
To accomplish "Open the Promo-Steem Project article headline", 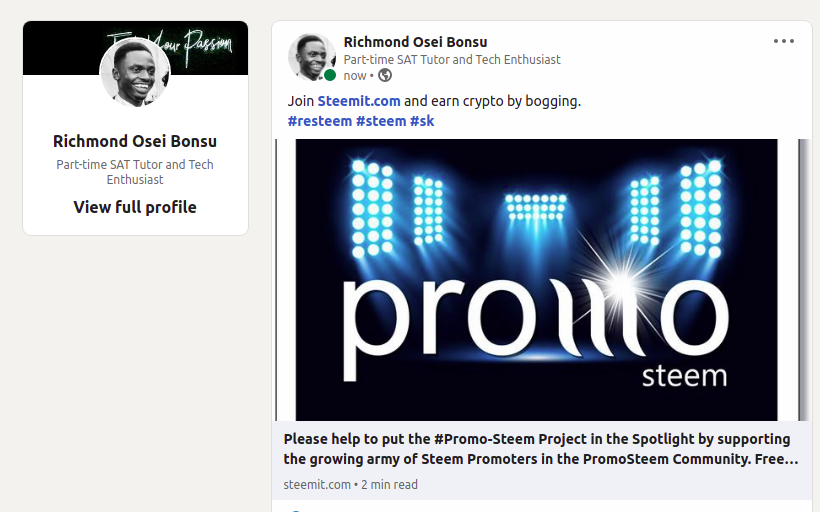I will coord(540,449).
